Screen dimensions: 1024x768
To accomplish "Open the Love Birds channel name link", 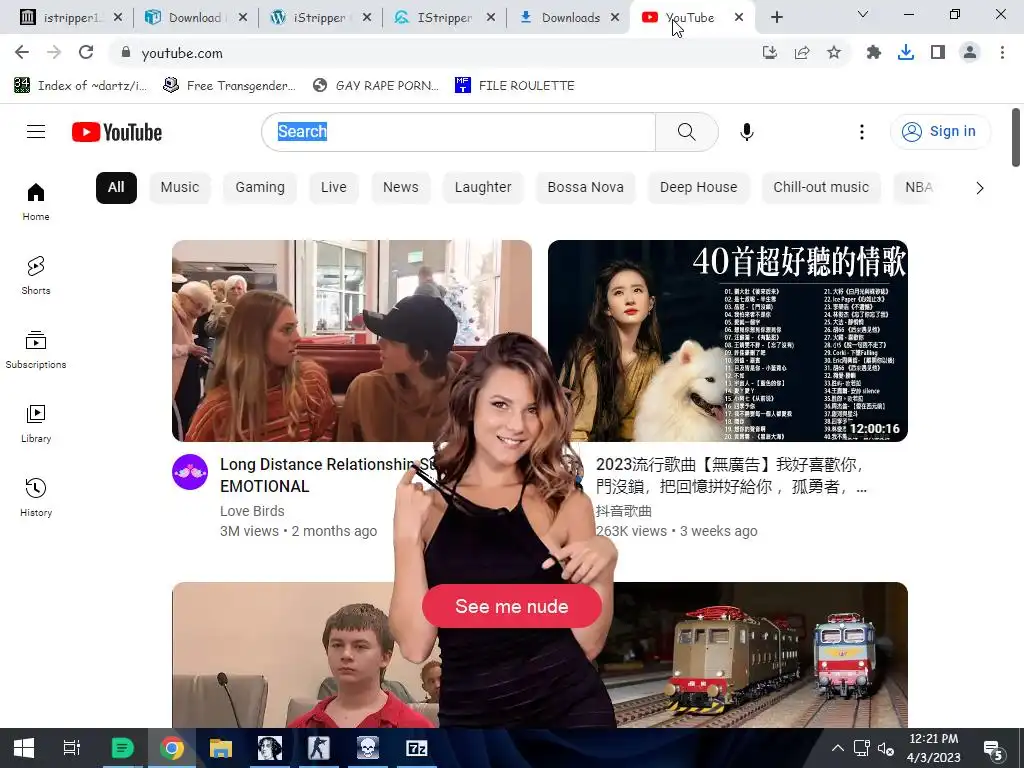I will tap(252, 511).
